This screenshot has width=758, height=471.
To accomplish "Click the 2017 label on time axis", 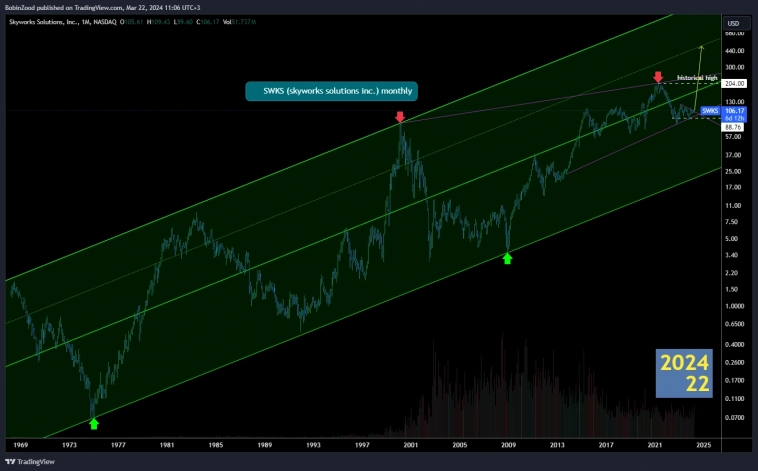I will (606, 445).
